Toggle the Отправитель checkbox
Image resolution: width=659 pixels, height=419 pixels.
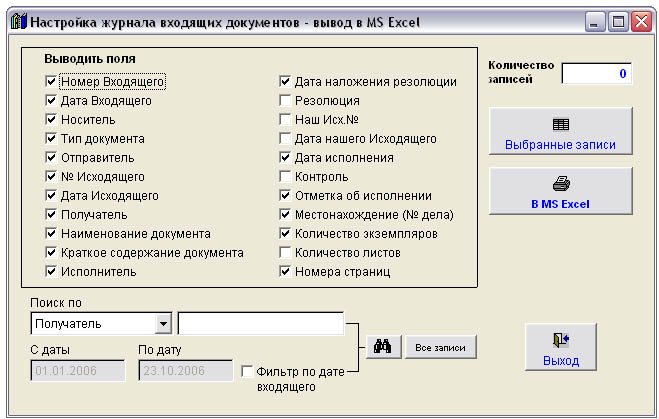coord(51,157)
